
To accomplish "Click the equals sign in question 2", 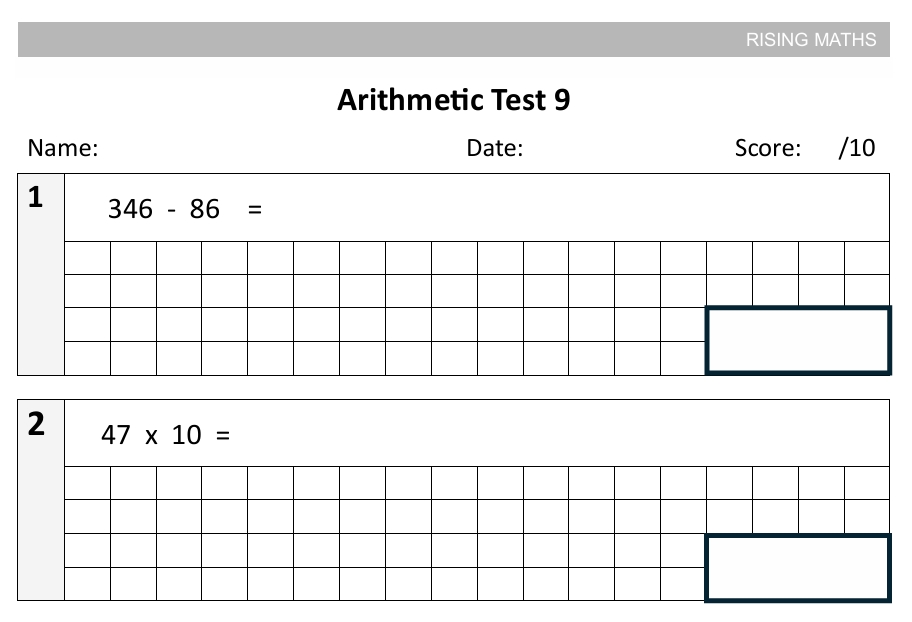I will click(x=222, y=435).
